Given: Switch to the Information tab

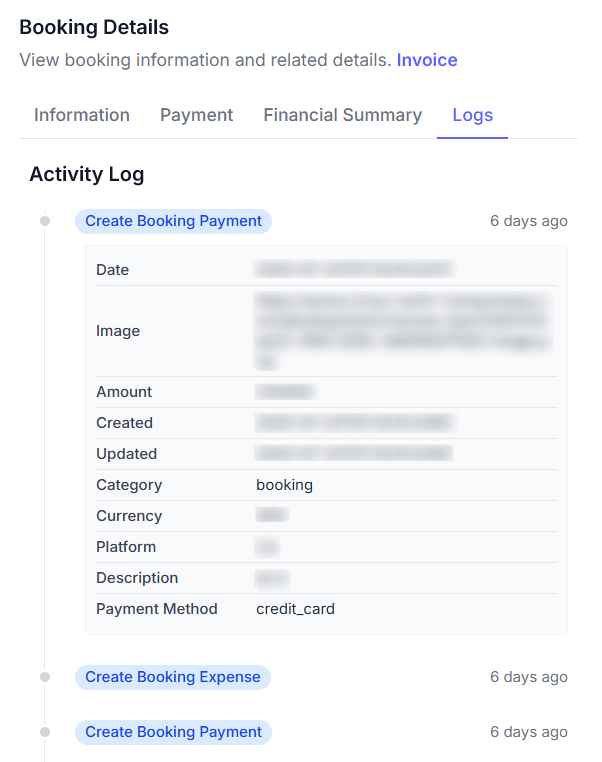Looking at the screenshot, I should [x=82, y=115].
